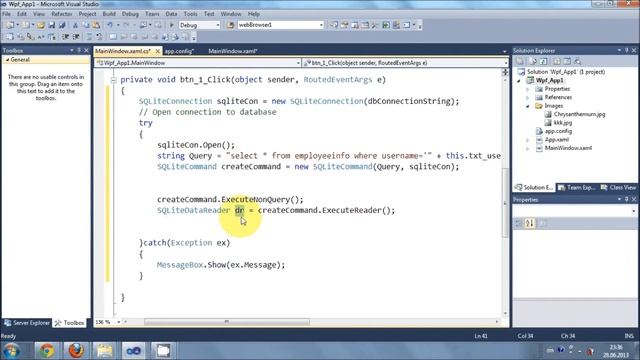Open the Tools menu
Viewport: 640px width, 360px height.
point(190,14)
